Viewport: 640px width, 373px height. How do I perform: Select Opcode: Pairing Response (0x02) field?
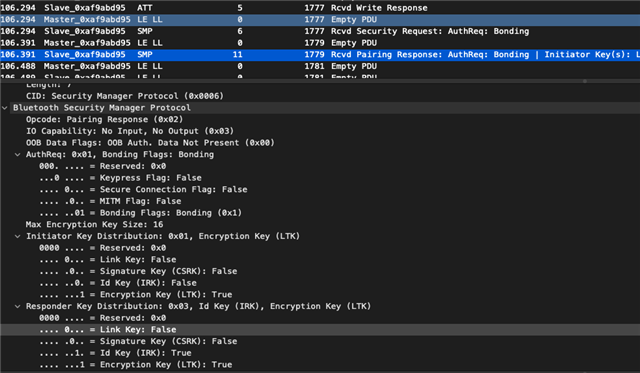click(x=104, y=120)
